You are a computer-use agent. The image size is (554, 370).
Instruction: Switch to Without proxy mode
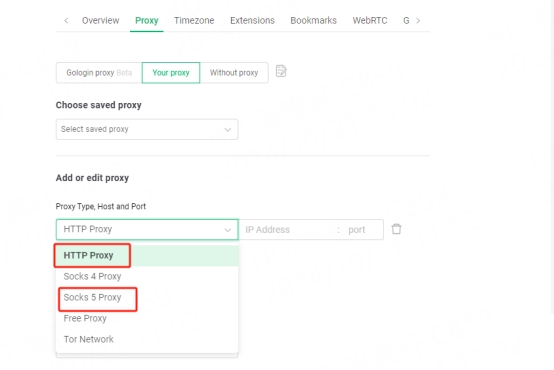tap(234, 73)
